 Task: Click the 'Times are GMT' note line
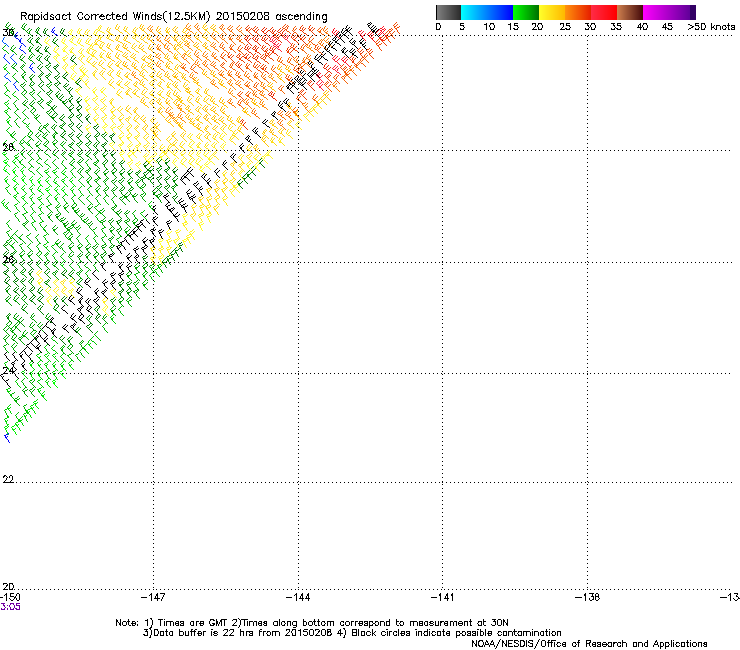[x=312, y=623]
